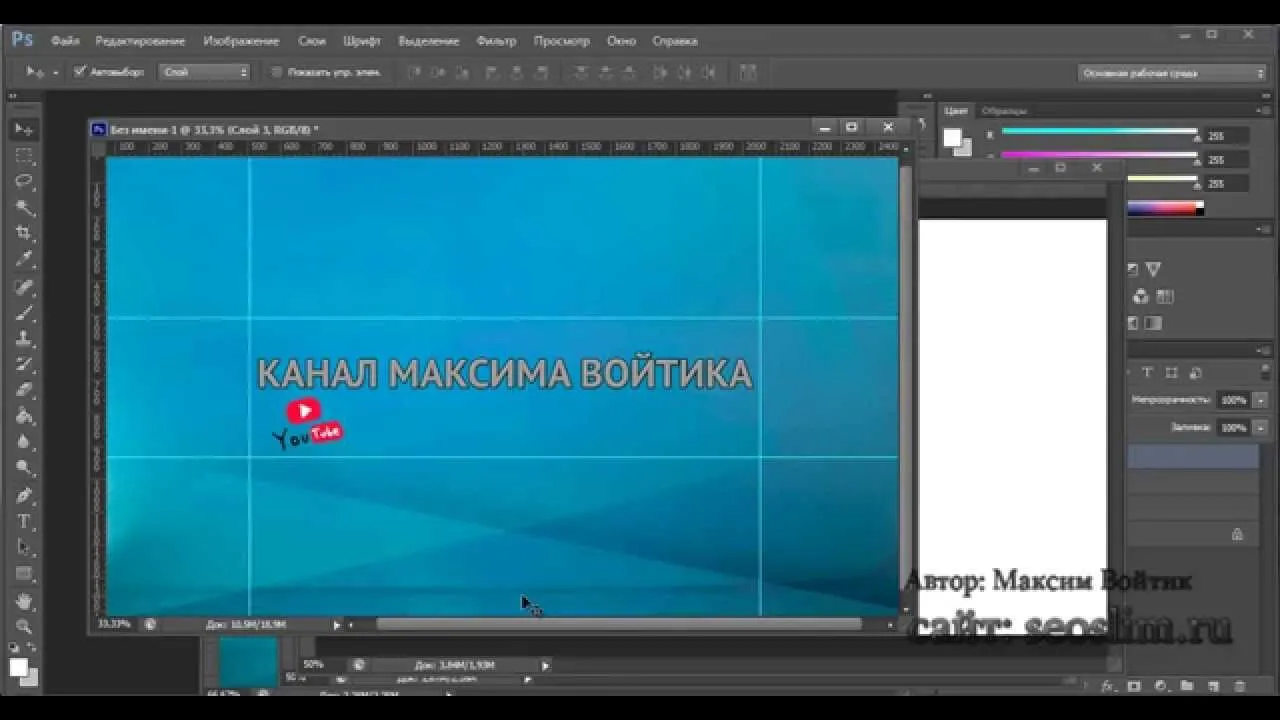Open the Слой auto-select dropdown
Image resolution: width=1280 pixels, height=720 pixels.
[204, 72]
